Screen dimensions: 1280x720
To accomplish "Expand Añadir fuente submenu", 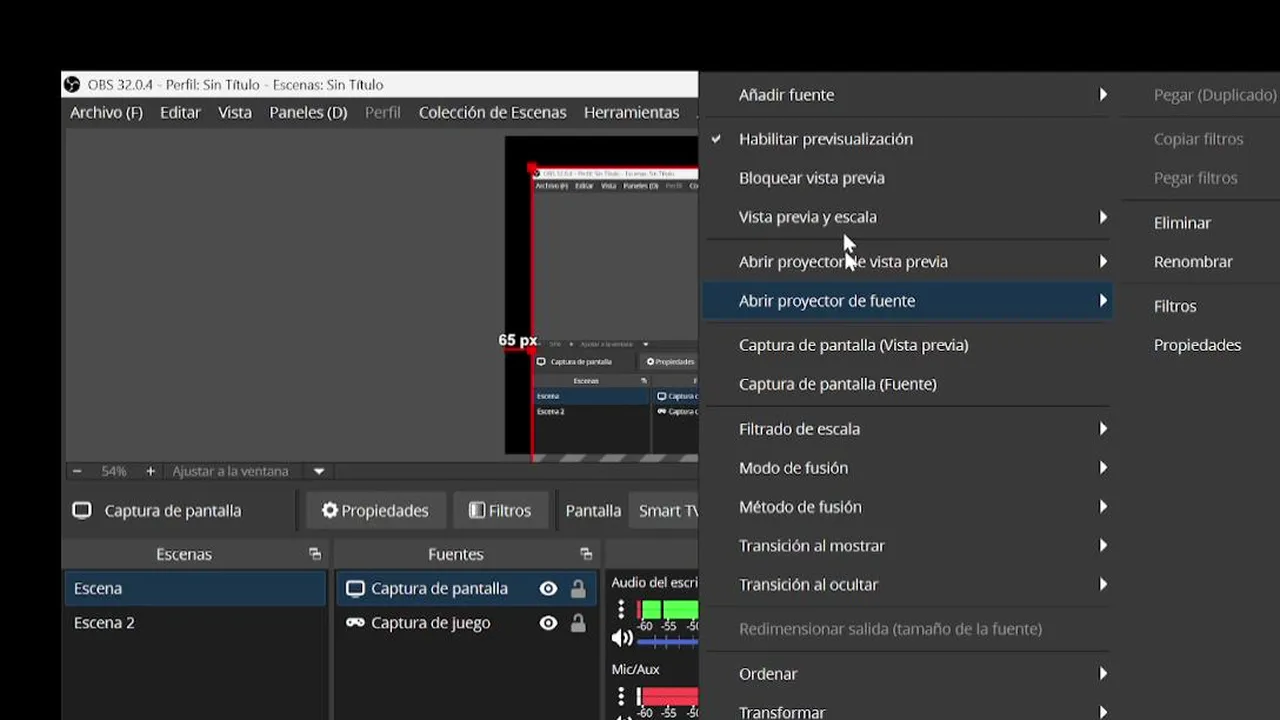I will point(907,95).
